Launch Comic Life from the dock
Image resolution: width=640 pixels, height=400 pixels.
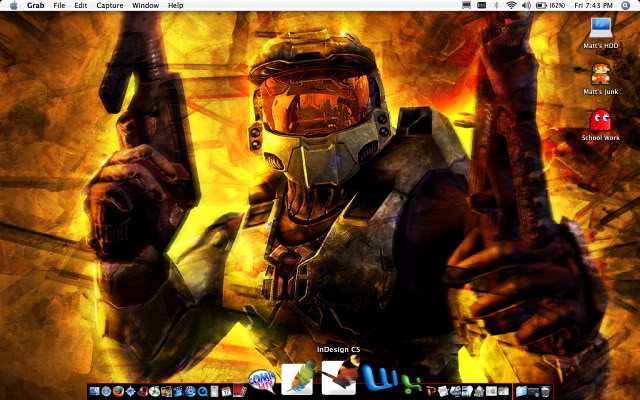(262, 380)
